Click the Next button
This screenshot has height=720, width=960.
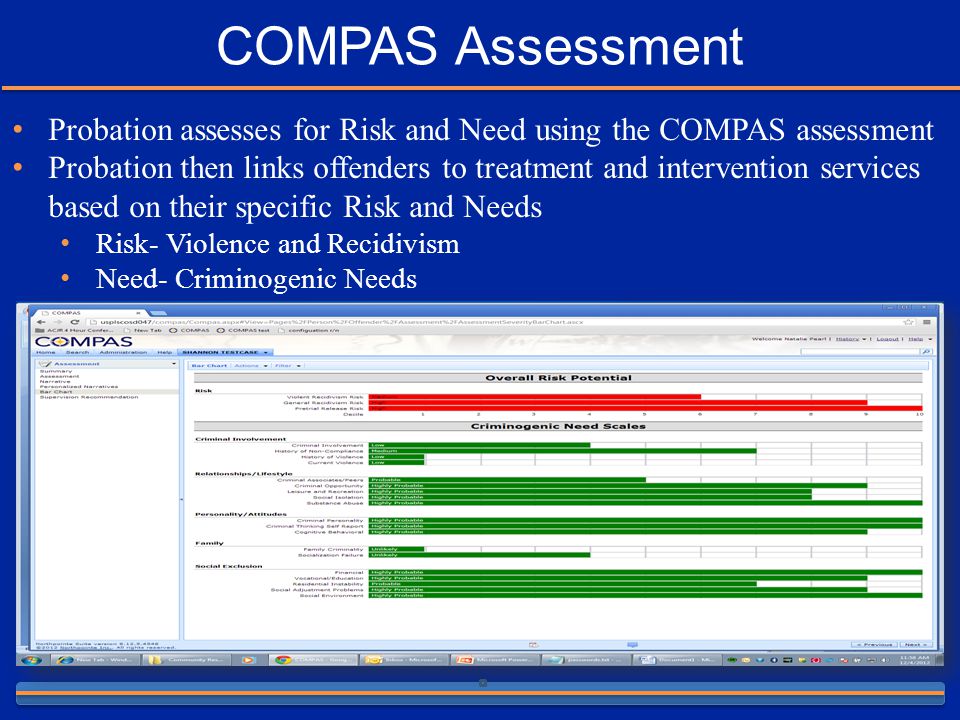click(x=915, y=645)
